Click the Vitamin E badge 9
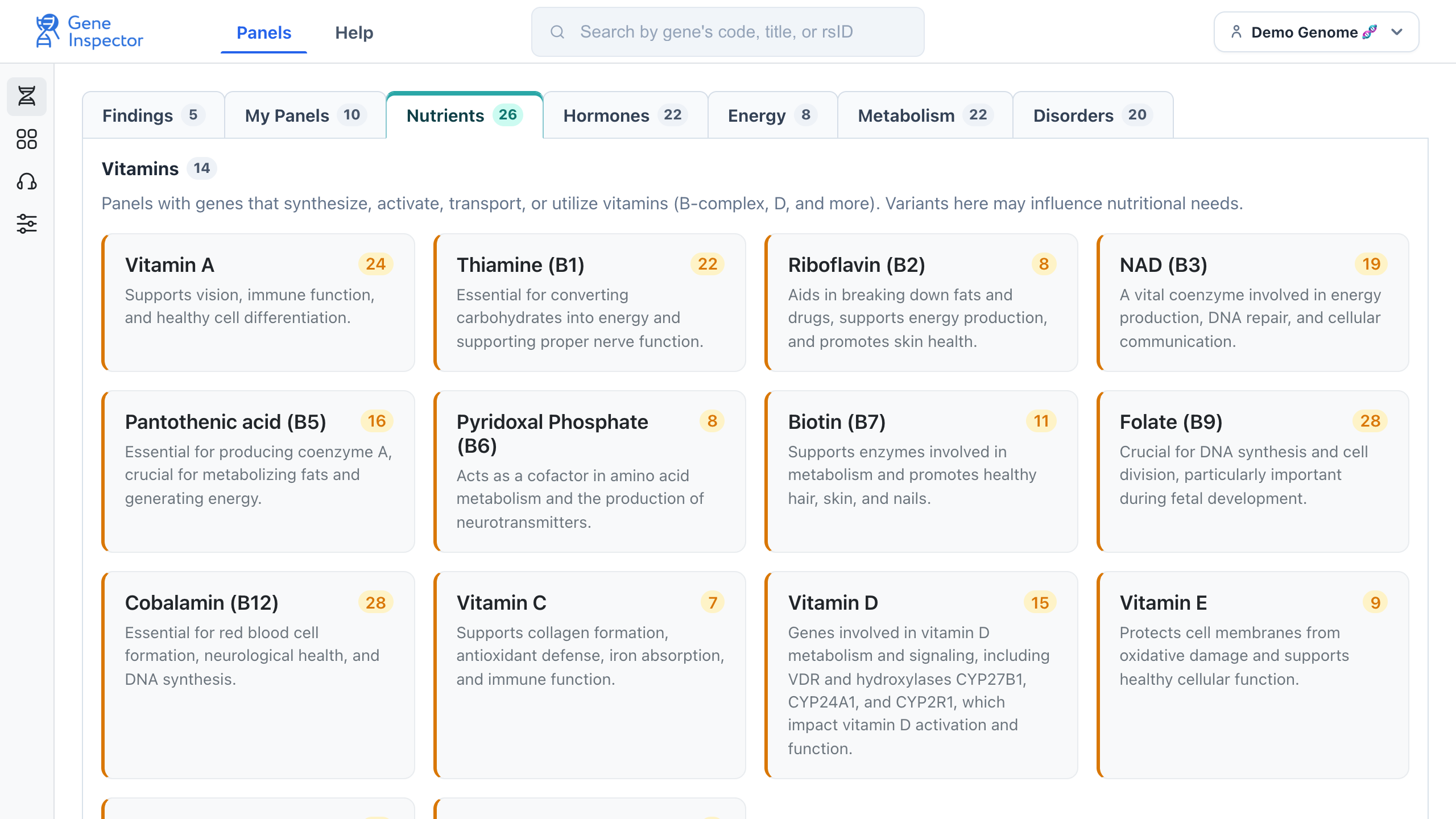The height and width of the screenshot is (819, 1456). click(x=1375, y=602)
